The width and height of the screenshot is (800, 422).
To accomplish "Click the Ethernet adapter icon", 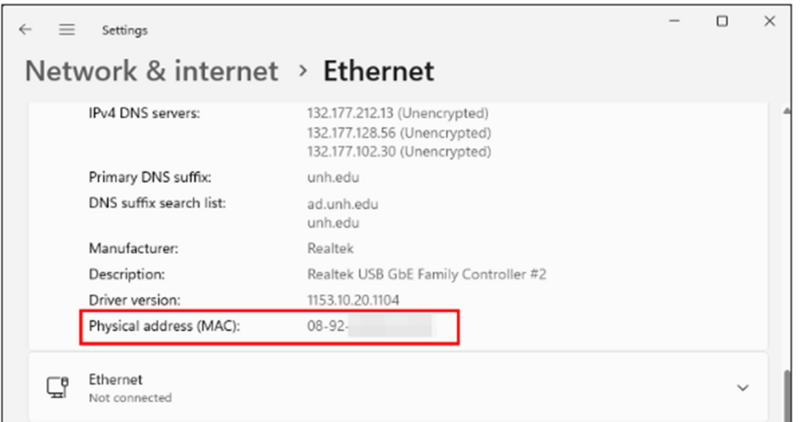I will [x=59, y=387].
